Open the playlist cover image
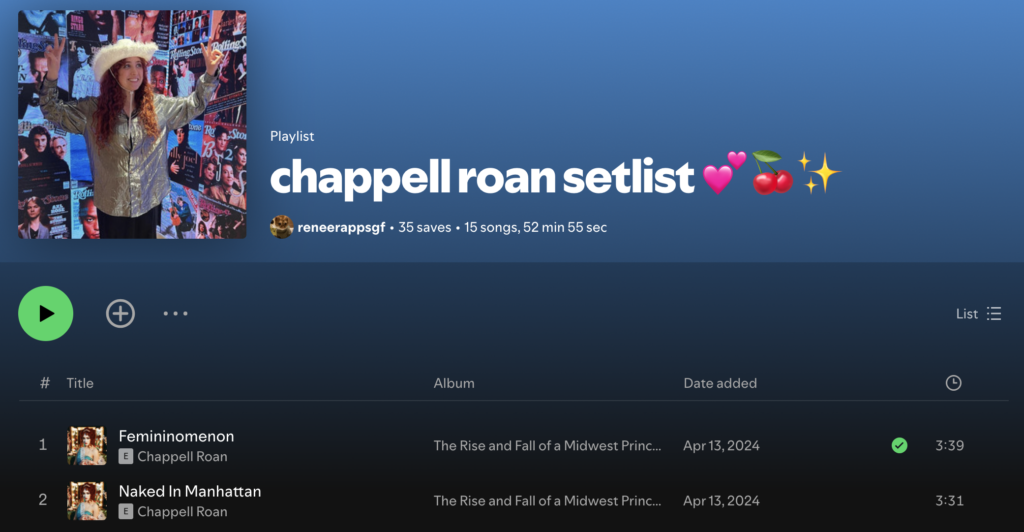Image resolution: width=1024 pixels, height=532 pixels. tap(132, 124)
